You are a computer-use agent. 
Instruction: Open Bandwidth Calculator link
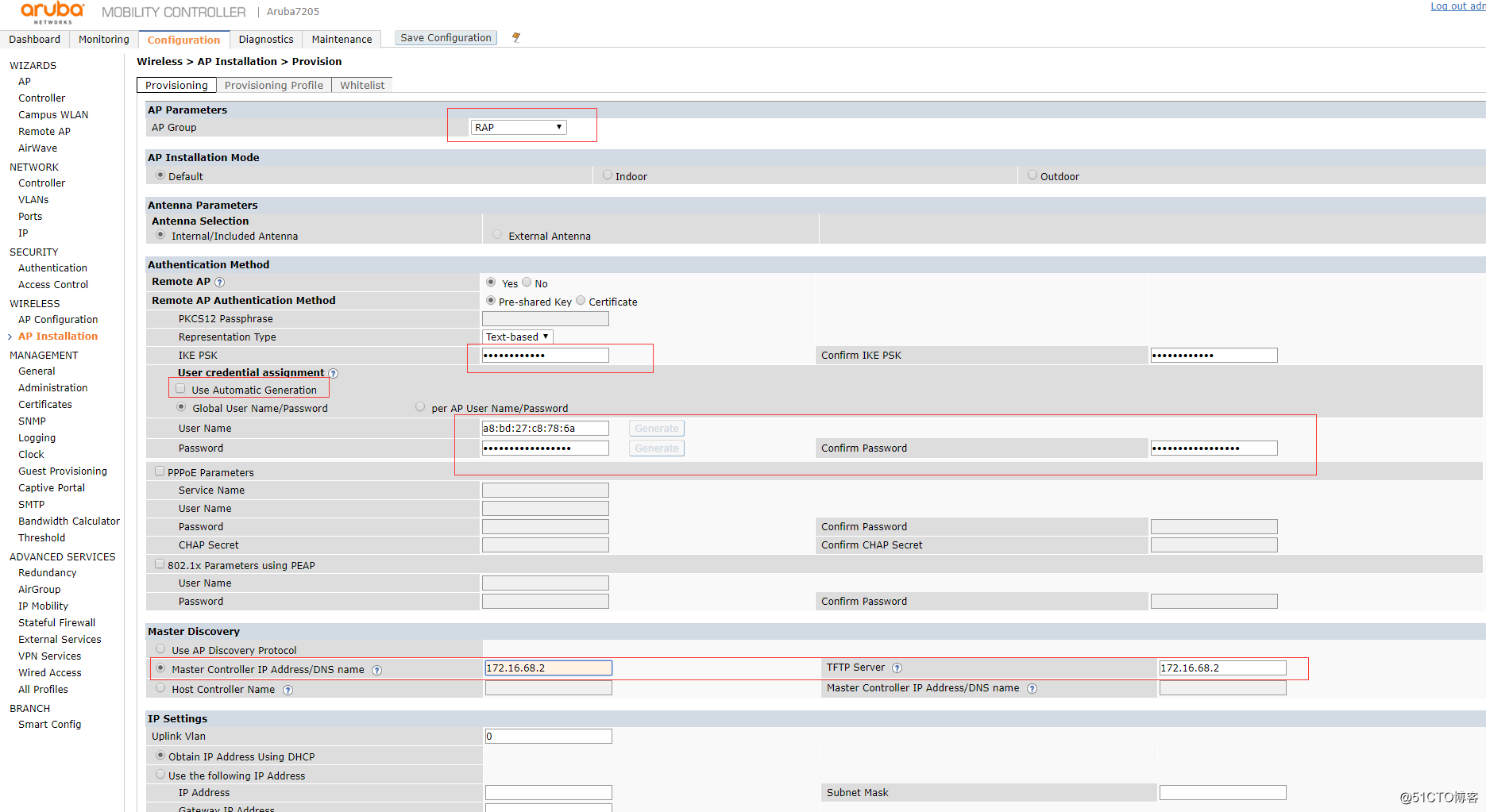point(69,521)
